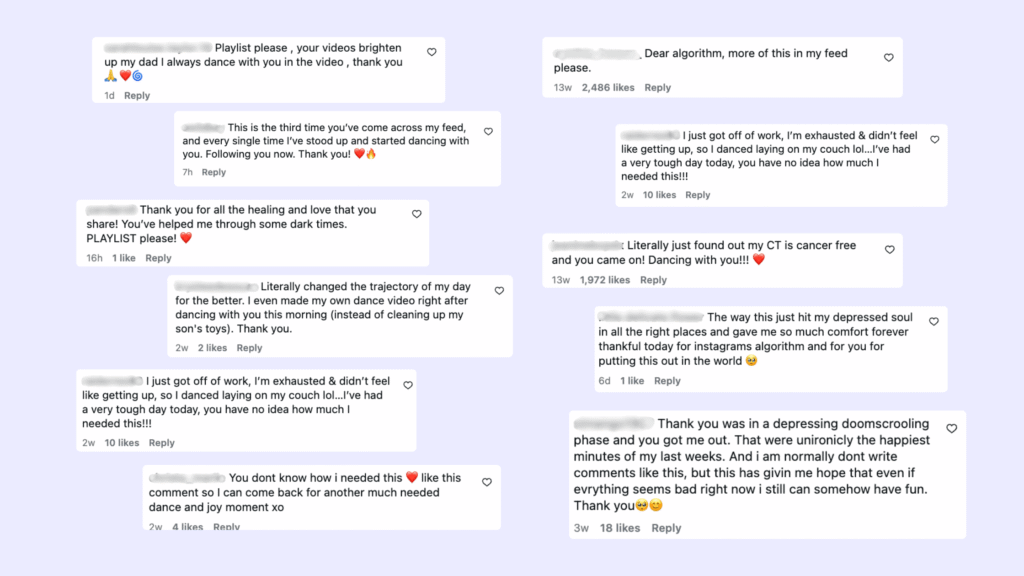Like the 'changed the trajectory of my day' comment
The width and height of the screenshot is (1024, 576).
(499, 291)
